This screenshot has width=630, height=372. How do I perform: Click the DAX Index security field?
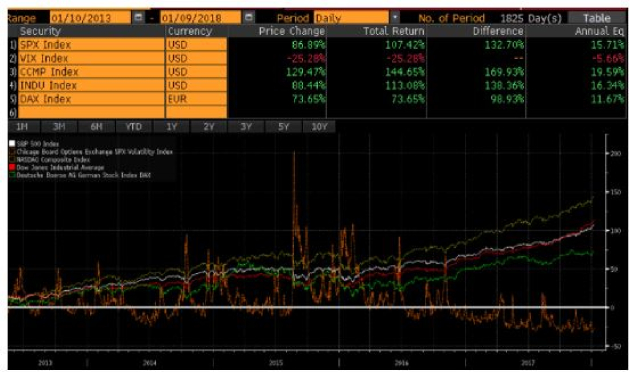click(91, 99)
